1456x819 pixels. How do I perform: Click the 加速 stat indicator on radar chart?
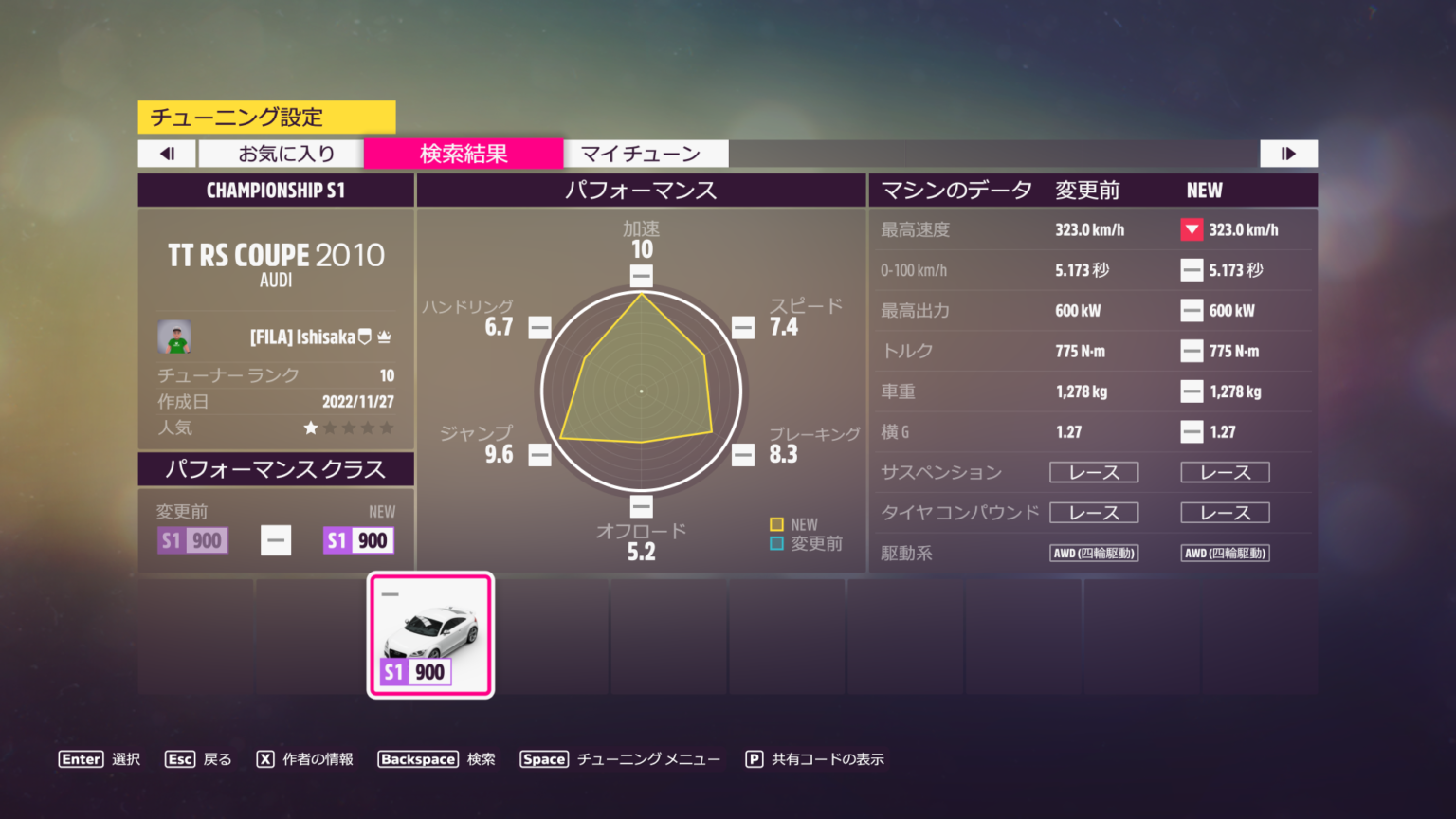click(642, 276)
